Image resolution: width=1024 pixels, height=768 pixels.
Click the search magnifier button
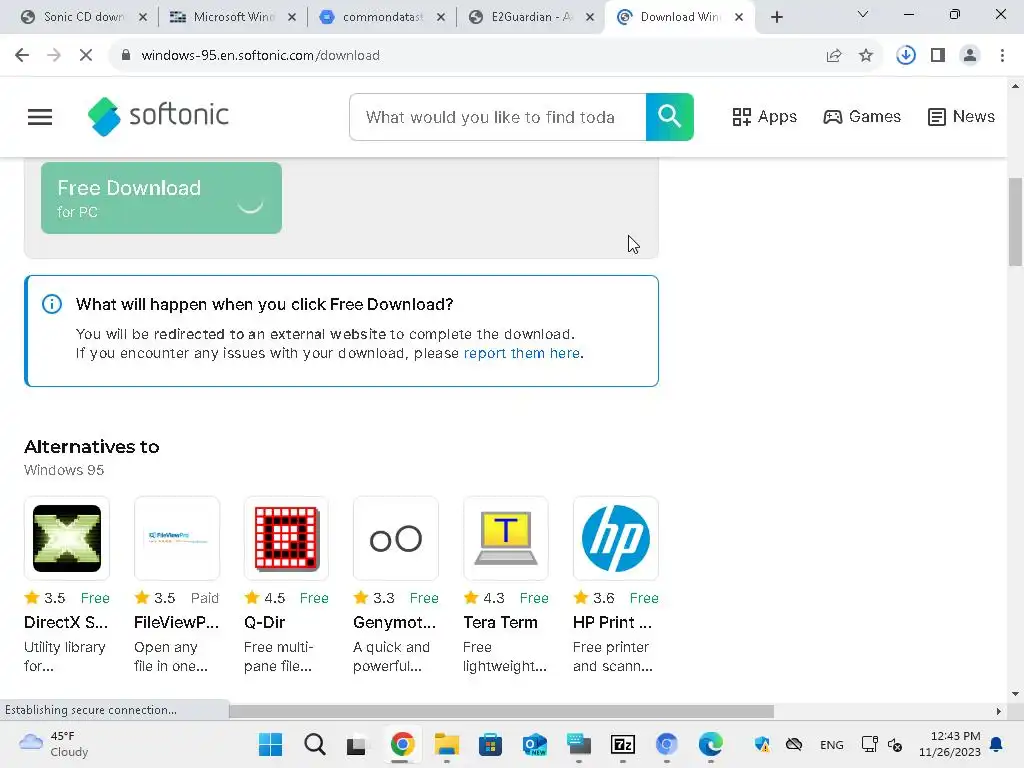669,117
